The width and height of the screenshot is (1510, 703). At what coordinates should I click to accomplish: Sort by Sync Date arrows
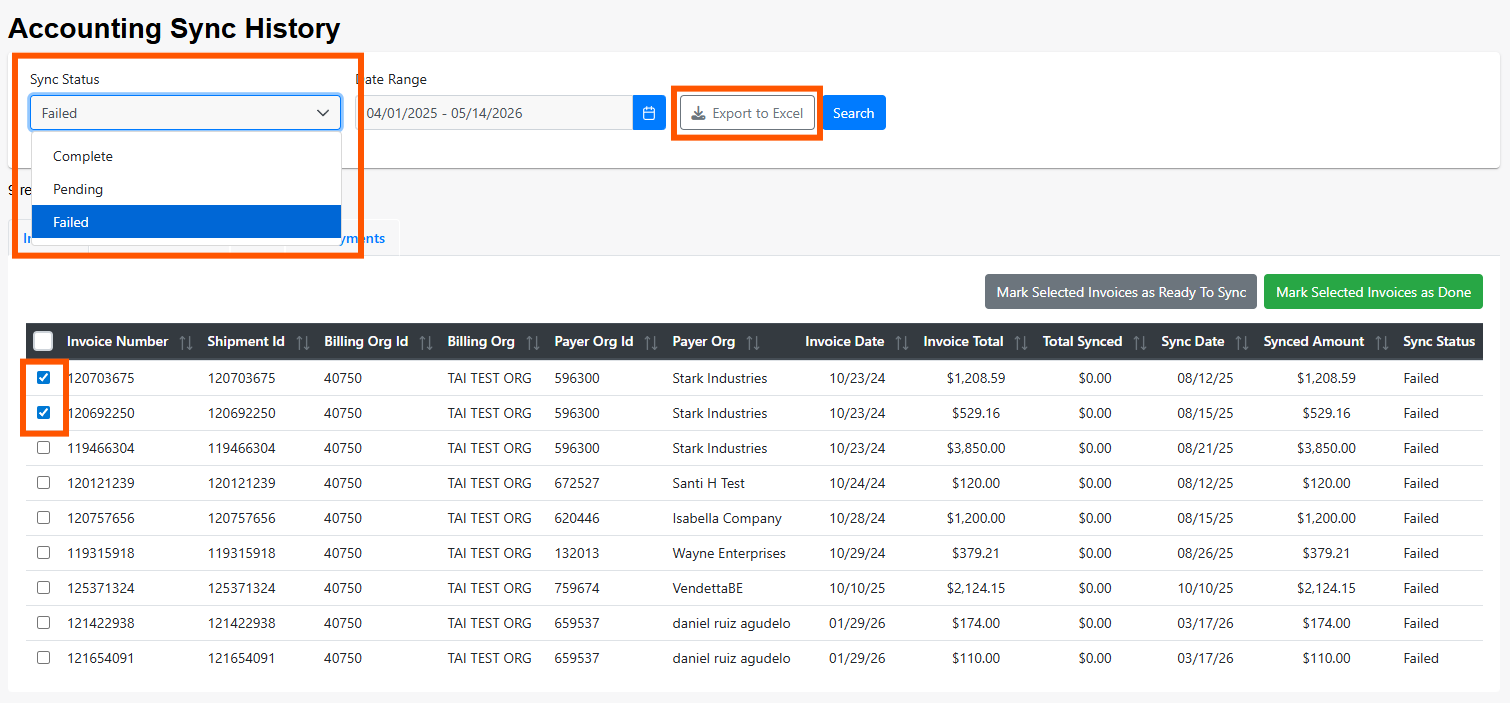pos(1242,342)
